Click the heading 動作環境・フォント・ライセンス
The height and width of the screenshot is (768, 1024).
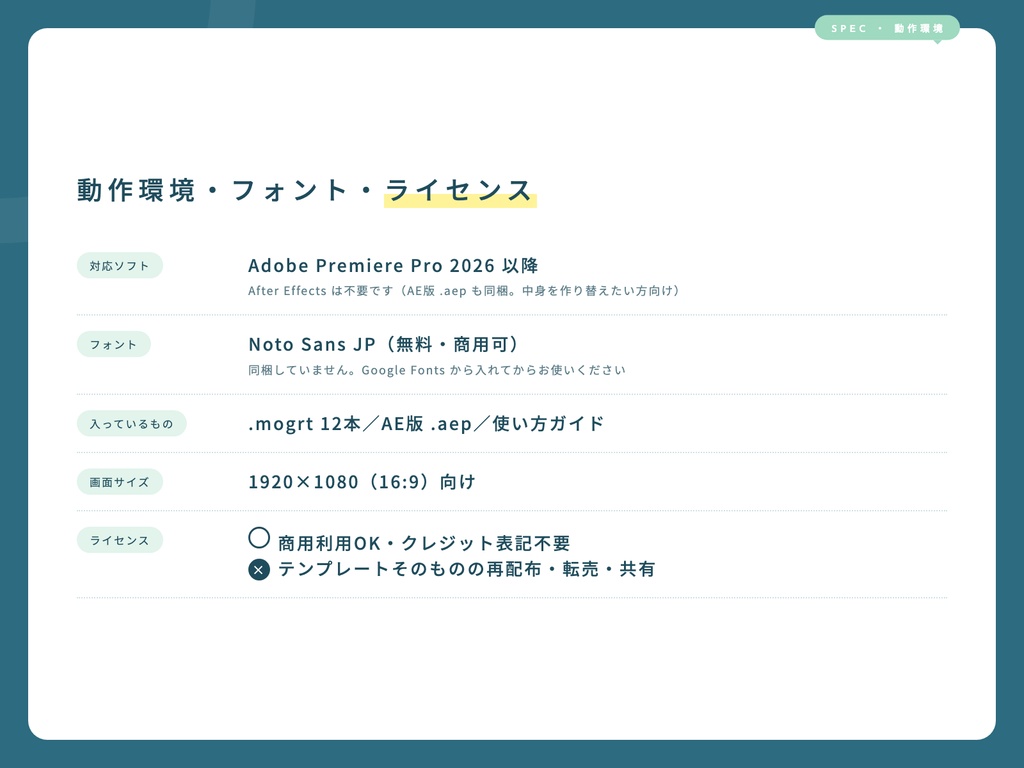click(305, 190)
